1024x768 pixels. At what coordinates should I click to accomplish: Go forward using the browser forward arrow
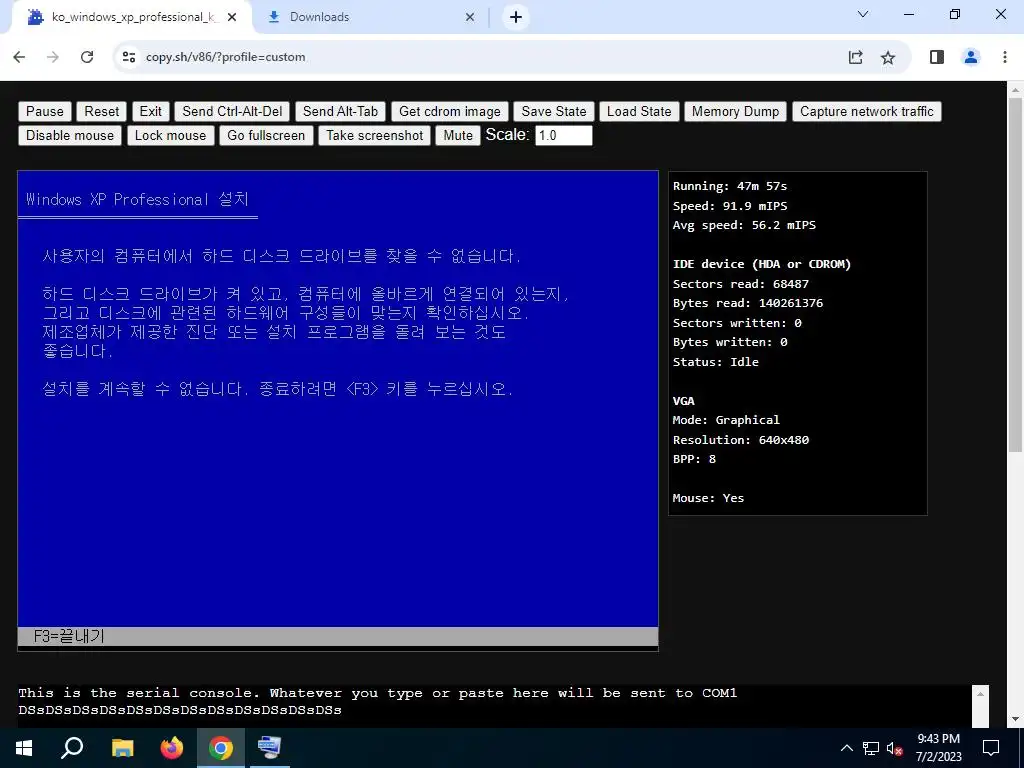(x=53, y=57)
